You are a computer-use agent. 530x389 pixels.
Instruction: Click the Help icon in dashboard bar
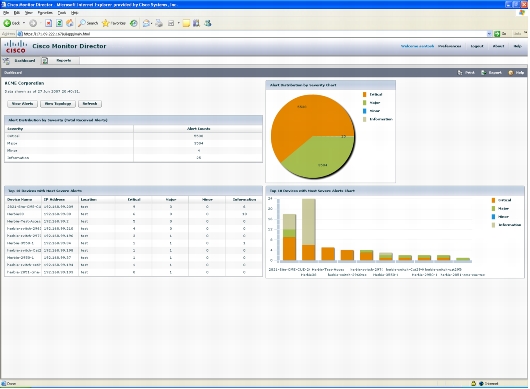[511, 73]
